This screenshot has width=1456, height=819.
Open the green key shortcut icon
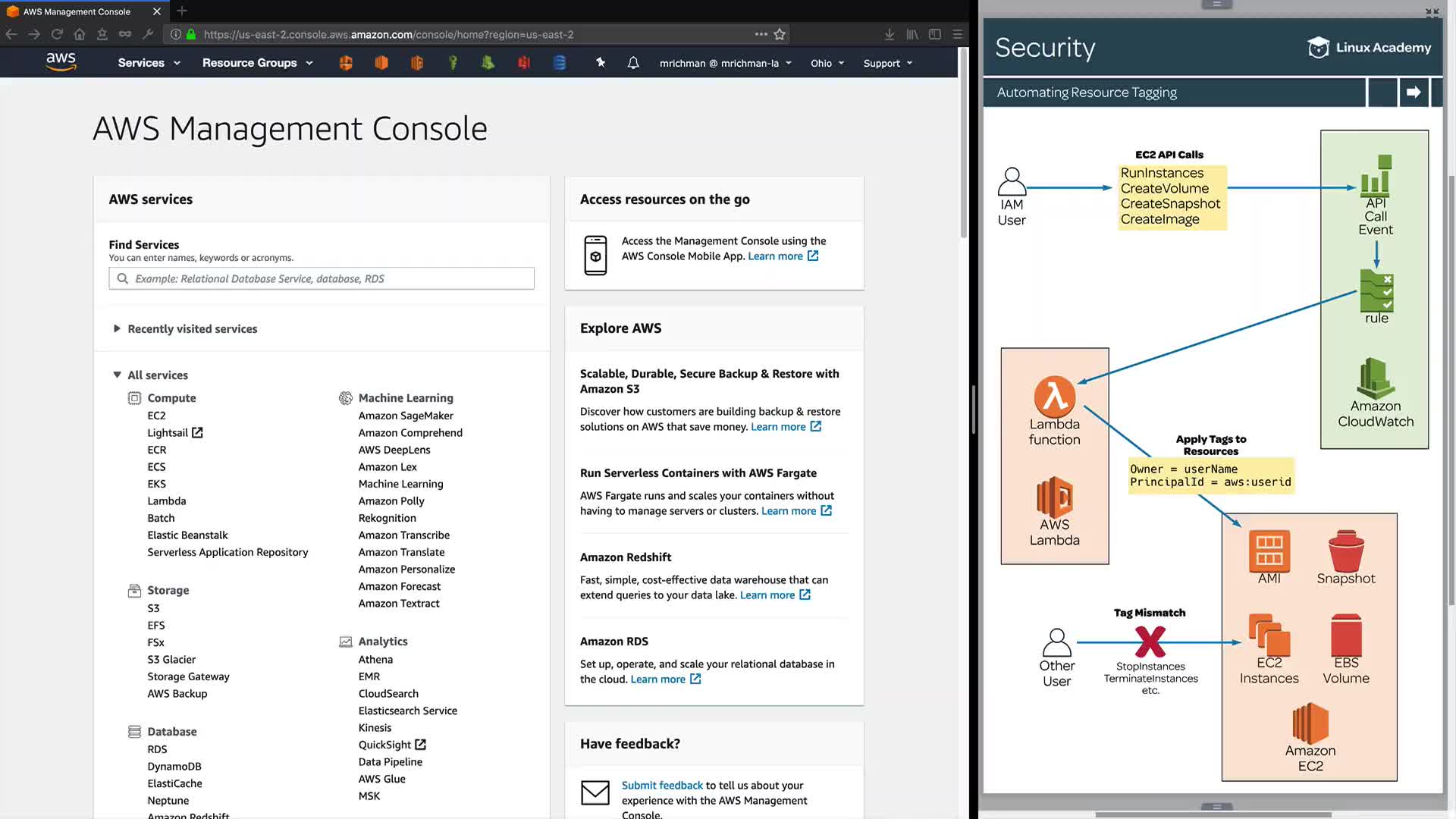pos(453,63)
